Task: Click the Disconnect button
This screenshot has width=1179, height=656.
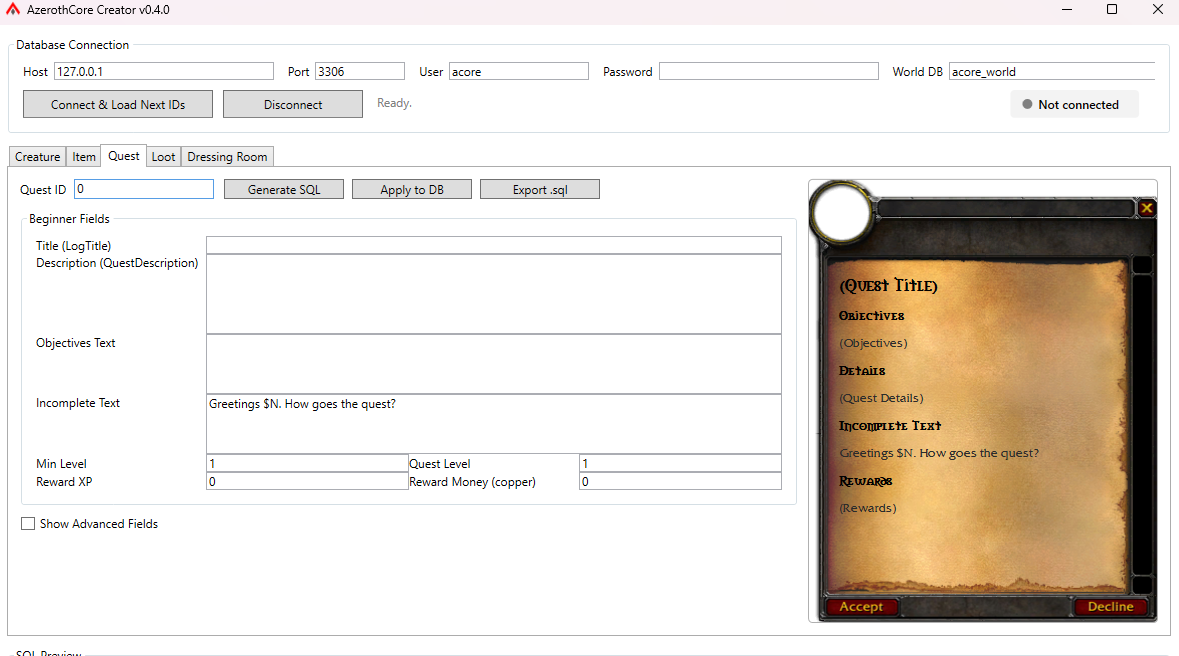Action: (292, 103)
